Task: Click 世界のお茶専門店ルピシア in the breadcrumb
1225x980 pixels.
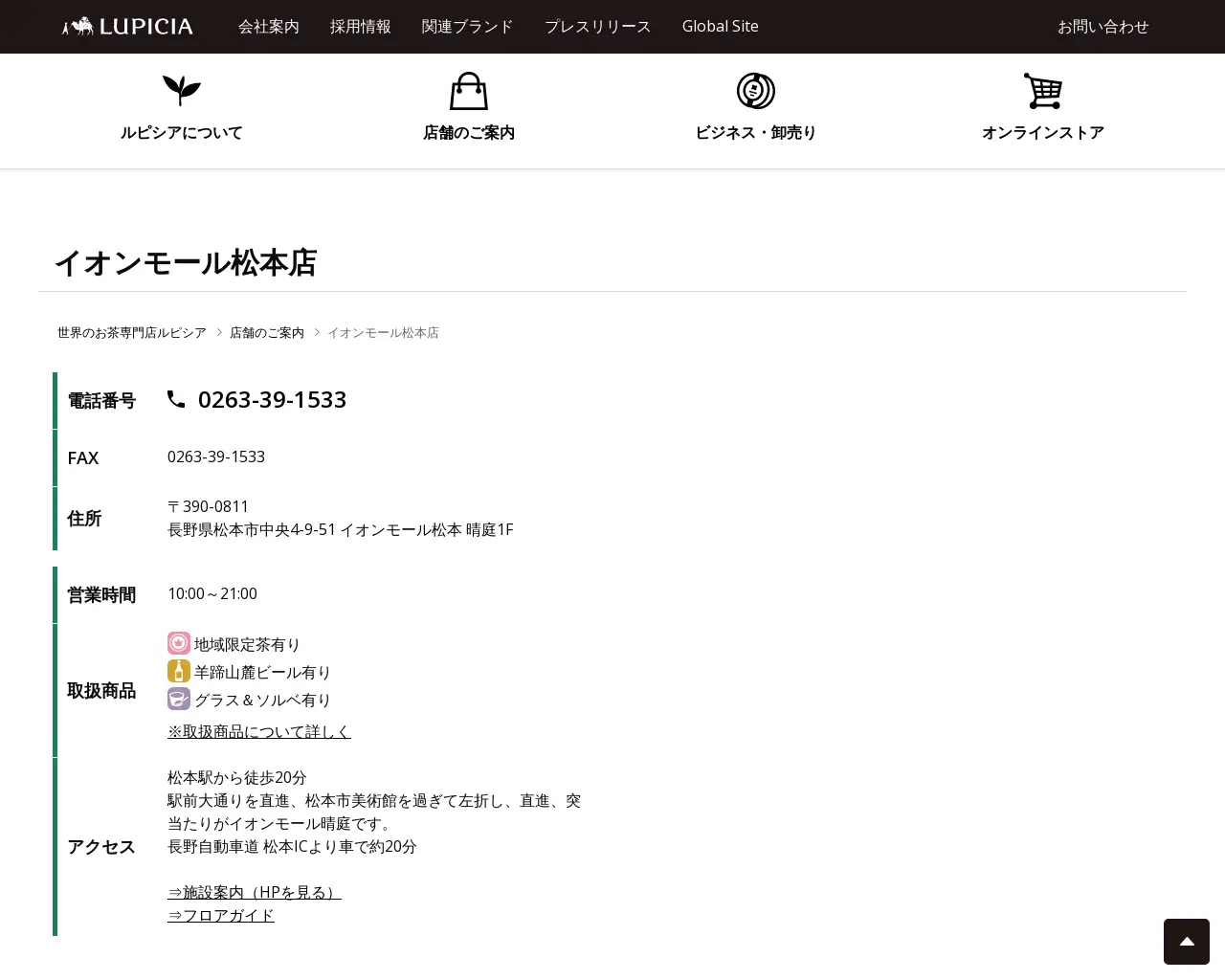Action: (x=131, y=332)
